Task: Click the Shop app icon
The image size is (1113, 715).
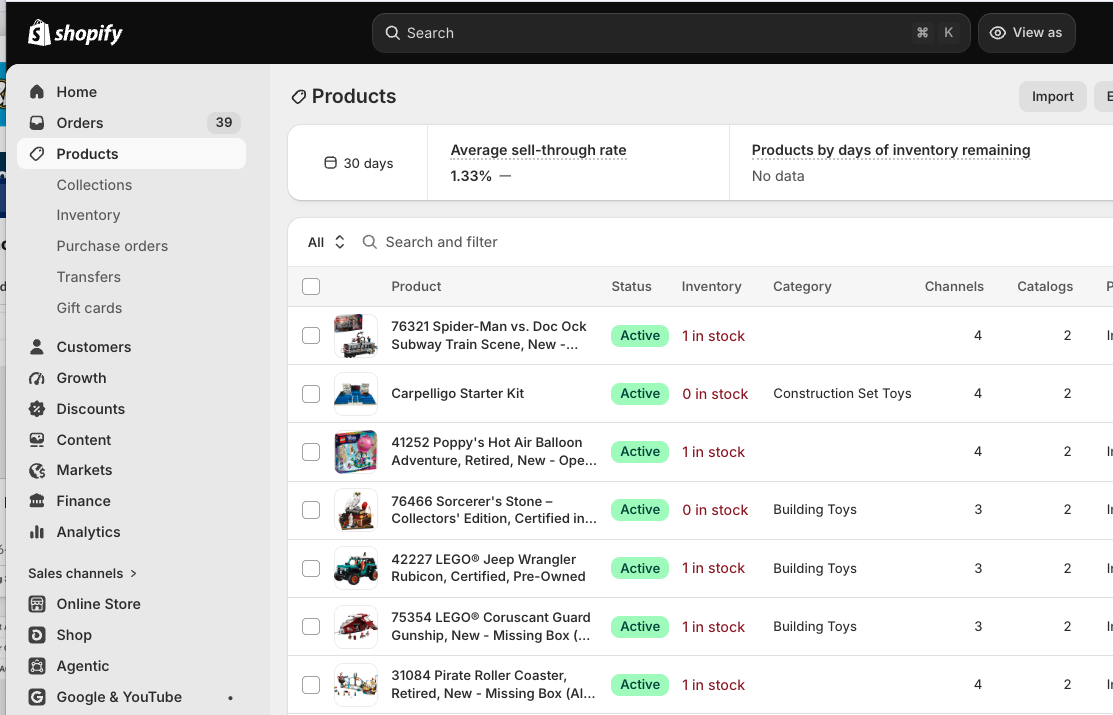Action: (x=37, y=635)
